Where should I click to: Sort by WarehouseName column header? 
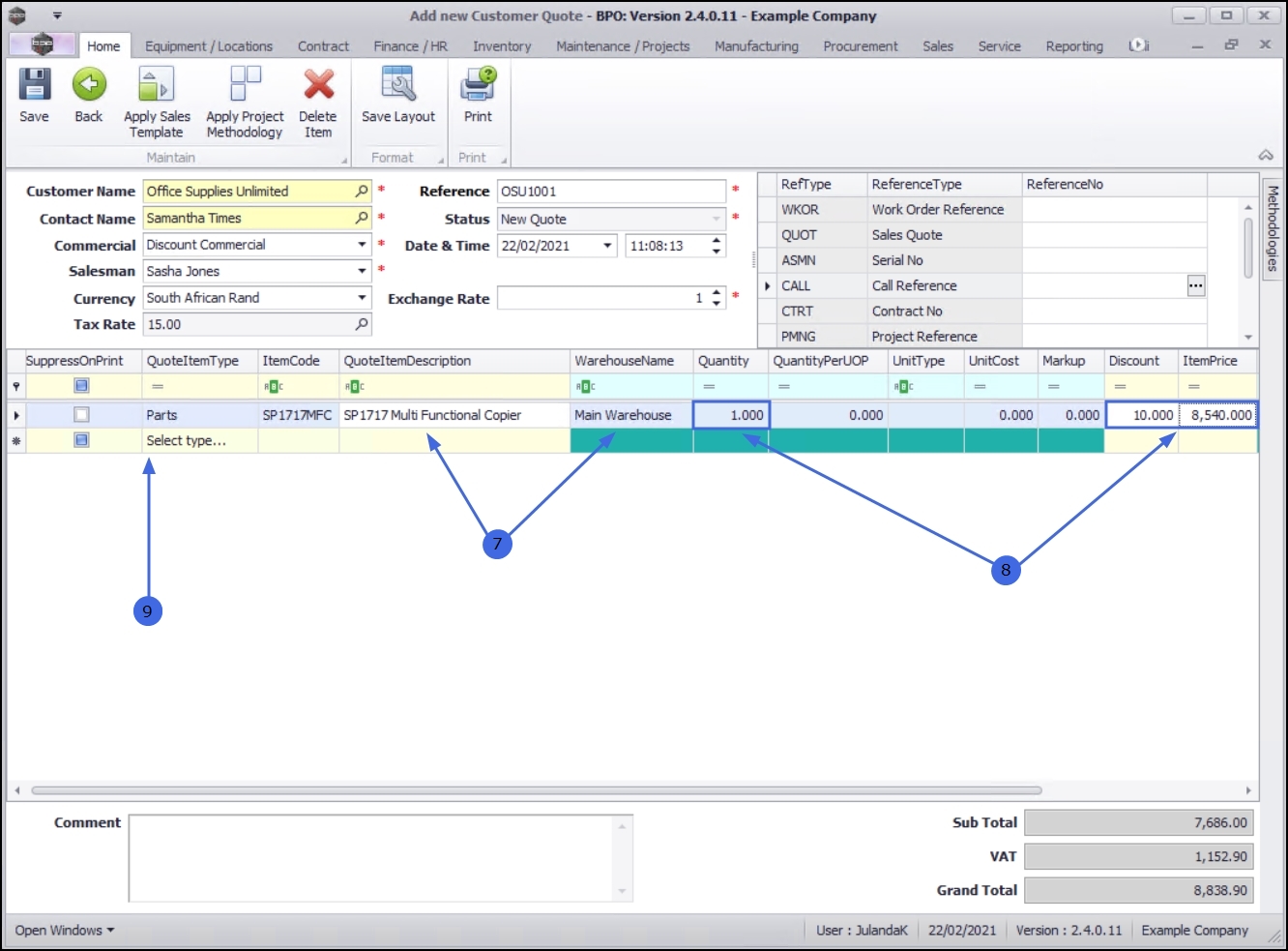pyautogui.click(x=631, y=361)
